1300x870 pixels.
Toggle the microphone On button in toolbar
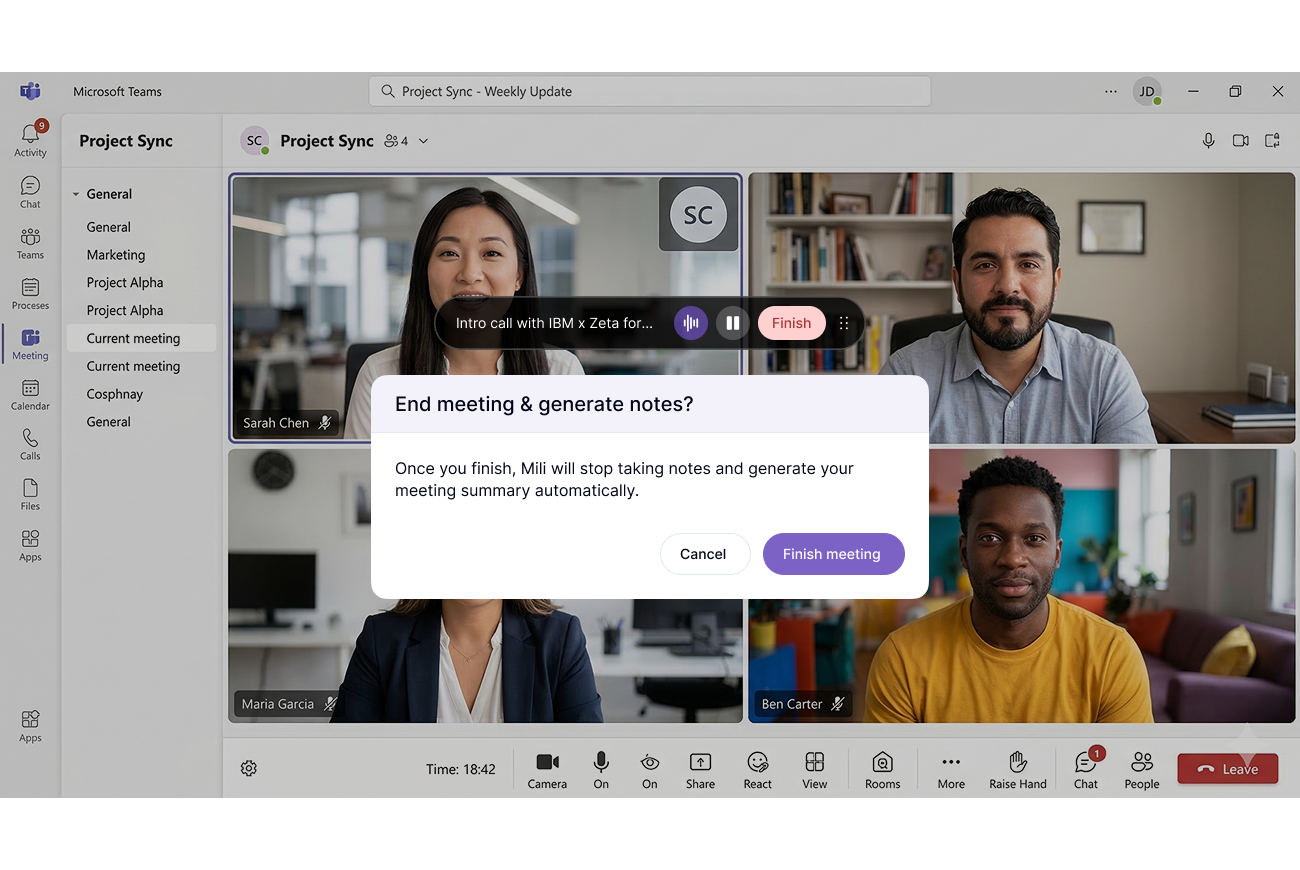[x=601, y=770]
